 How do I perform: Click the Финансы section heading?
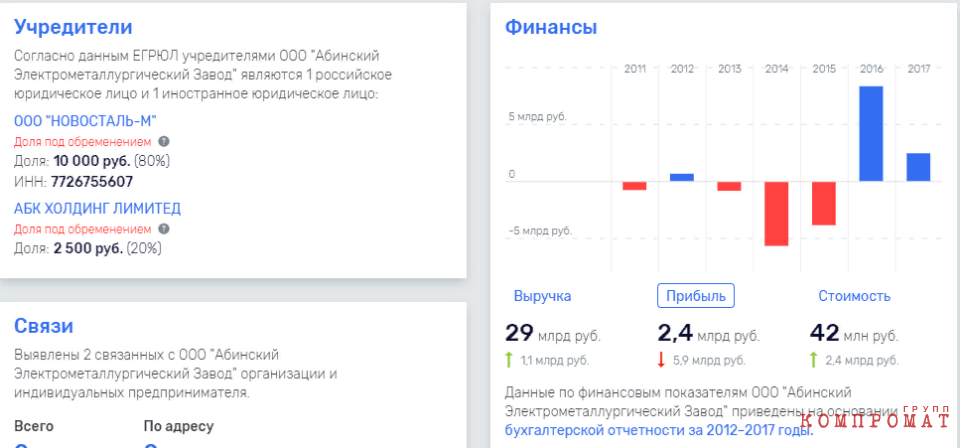pyautogui.click(x=551, y=27)
